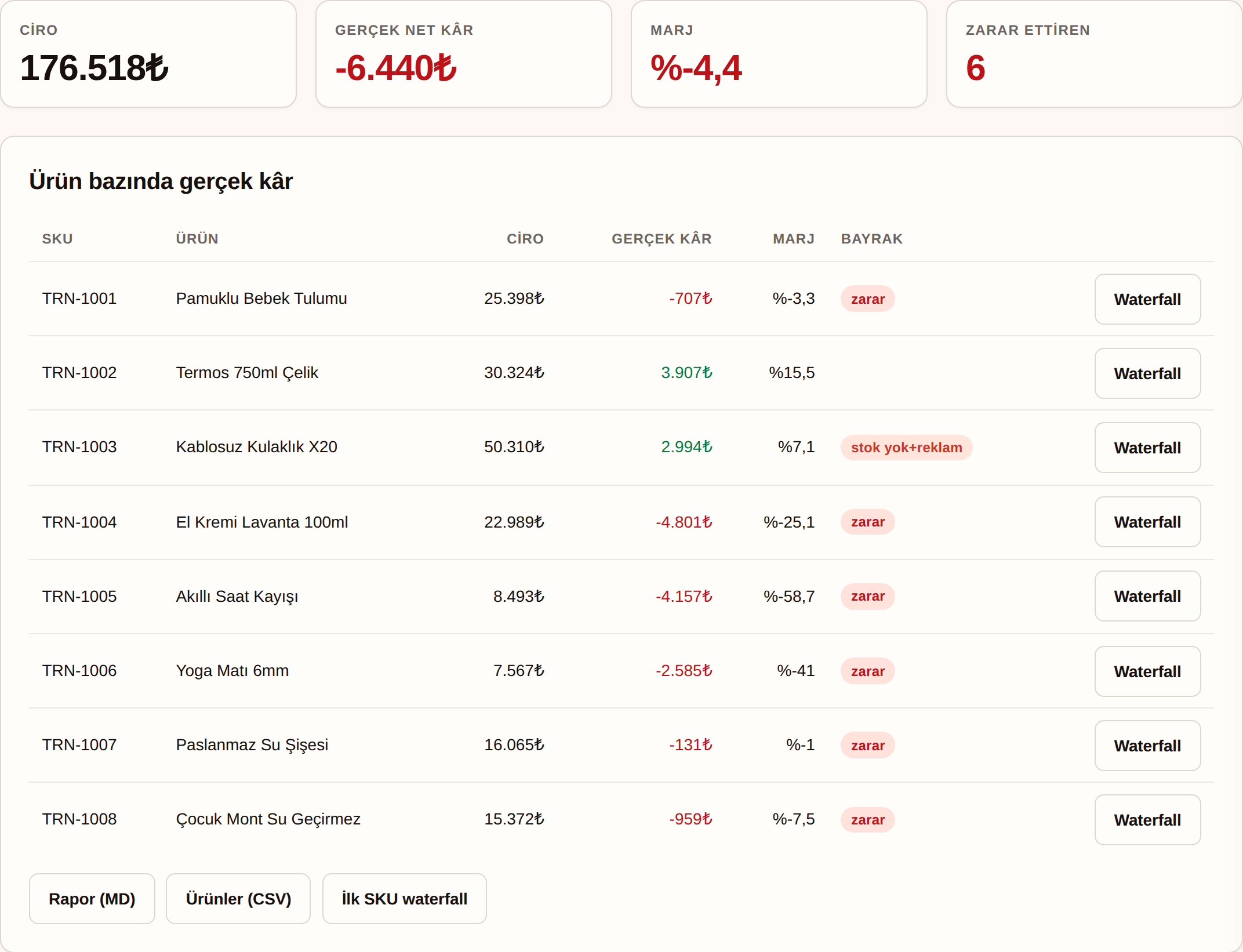
Task: Click the ÜRÜN column header
Action: click(x=197, y=239)
